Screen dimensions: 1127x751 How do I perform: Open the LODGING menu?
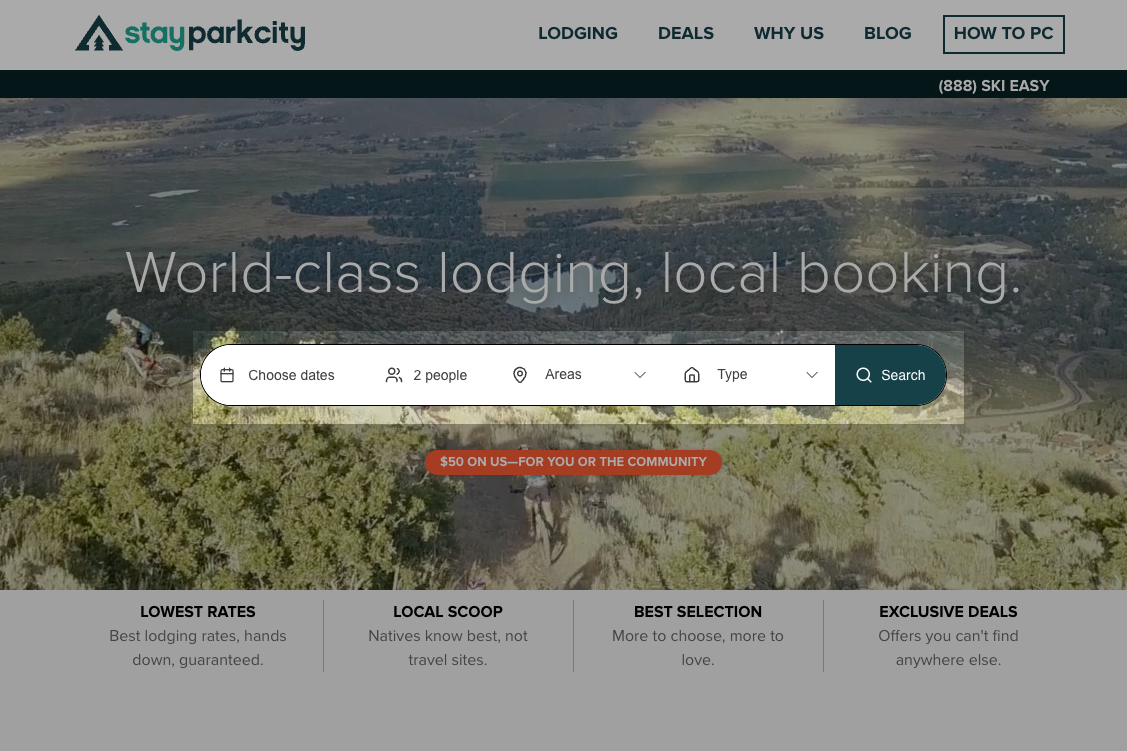click(x=578, y=34)
